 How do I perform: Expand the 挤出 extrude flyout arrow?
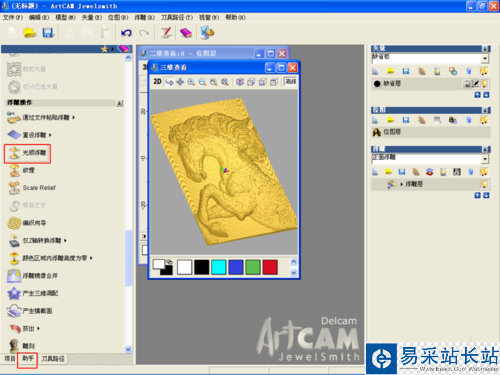[x=38, y=328]
